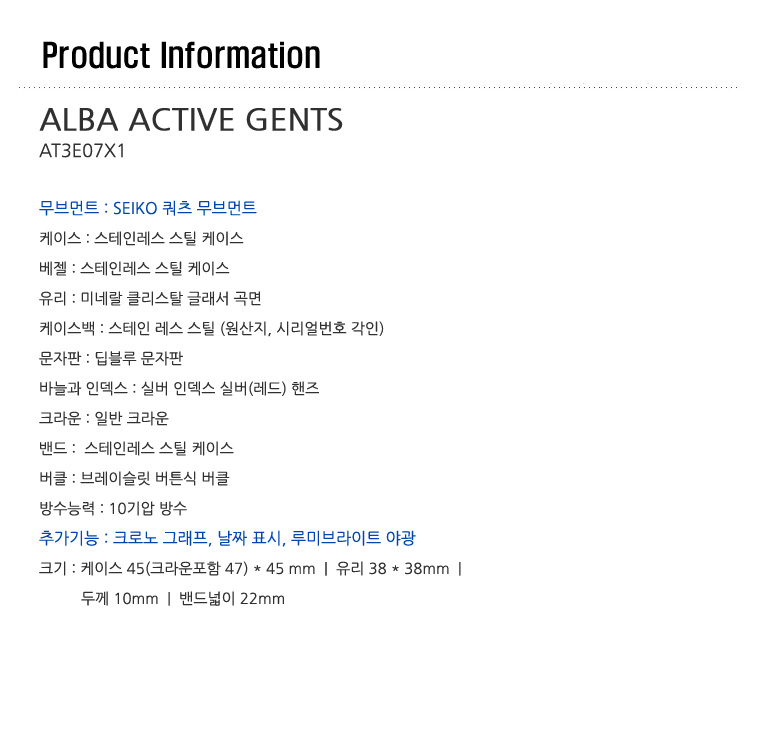The image size is (760, 730).
Task: Click the 바늘과 인덱스 specification line
Action: [179, 388]
